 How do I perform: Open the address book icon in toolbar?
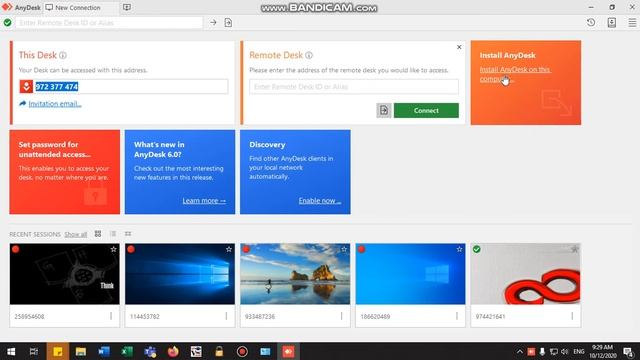(611, 22)
